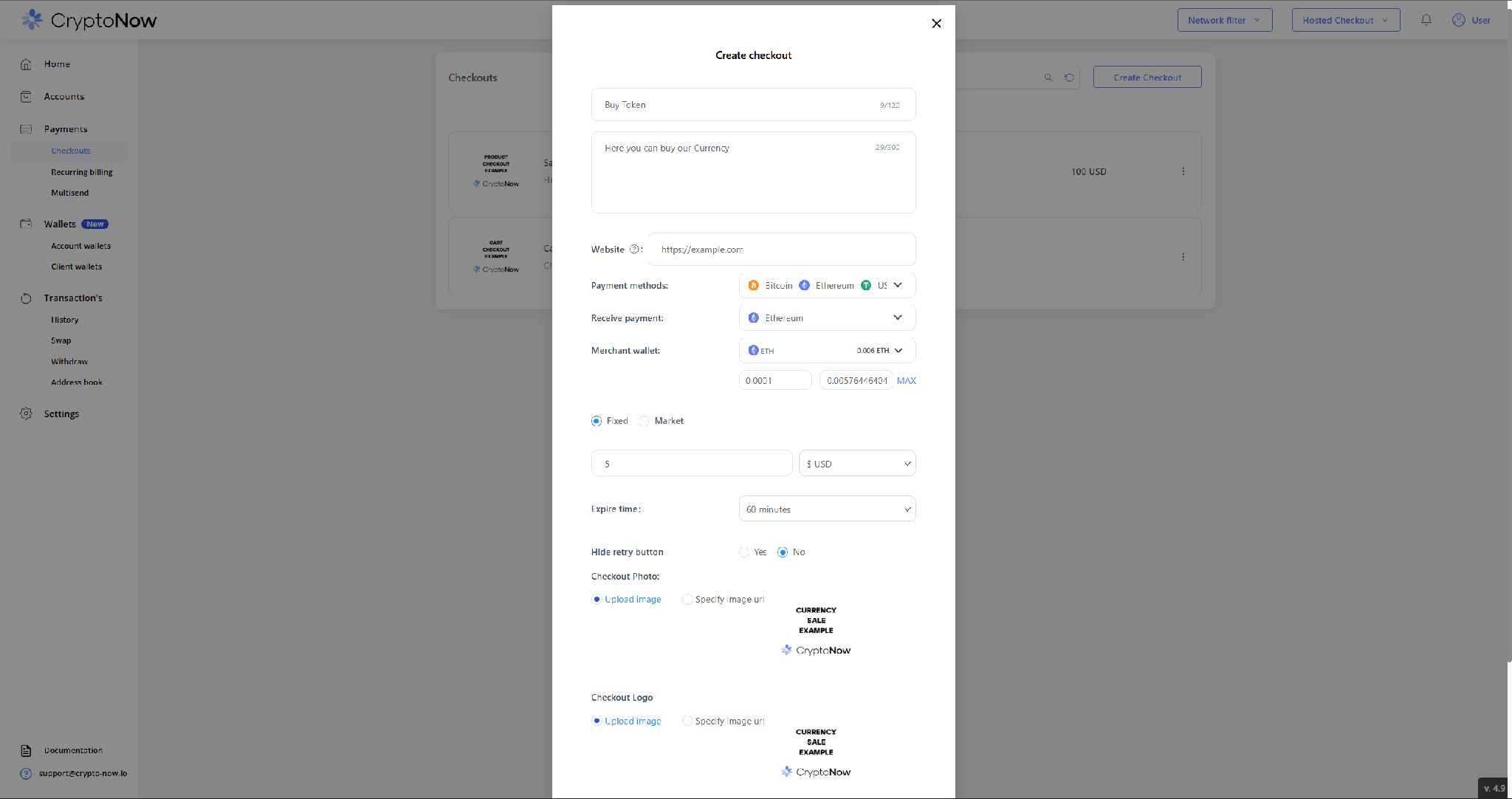
Task: Open Swap in sidebar
Action: coord(61,340)
